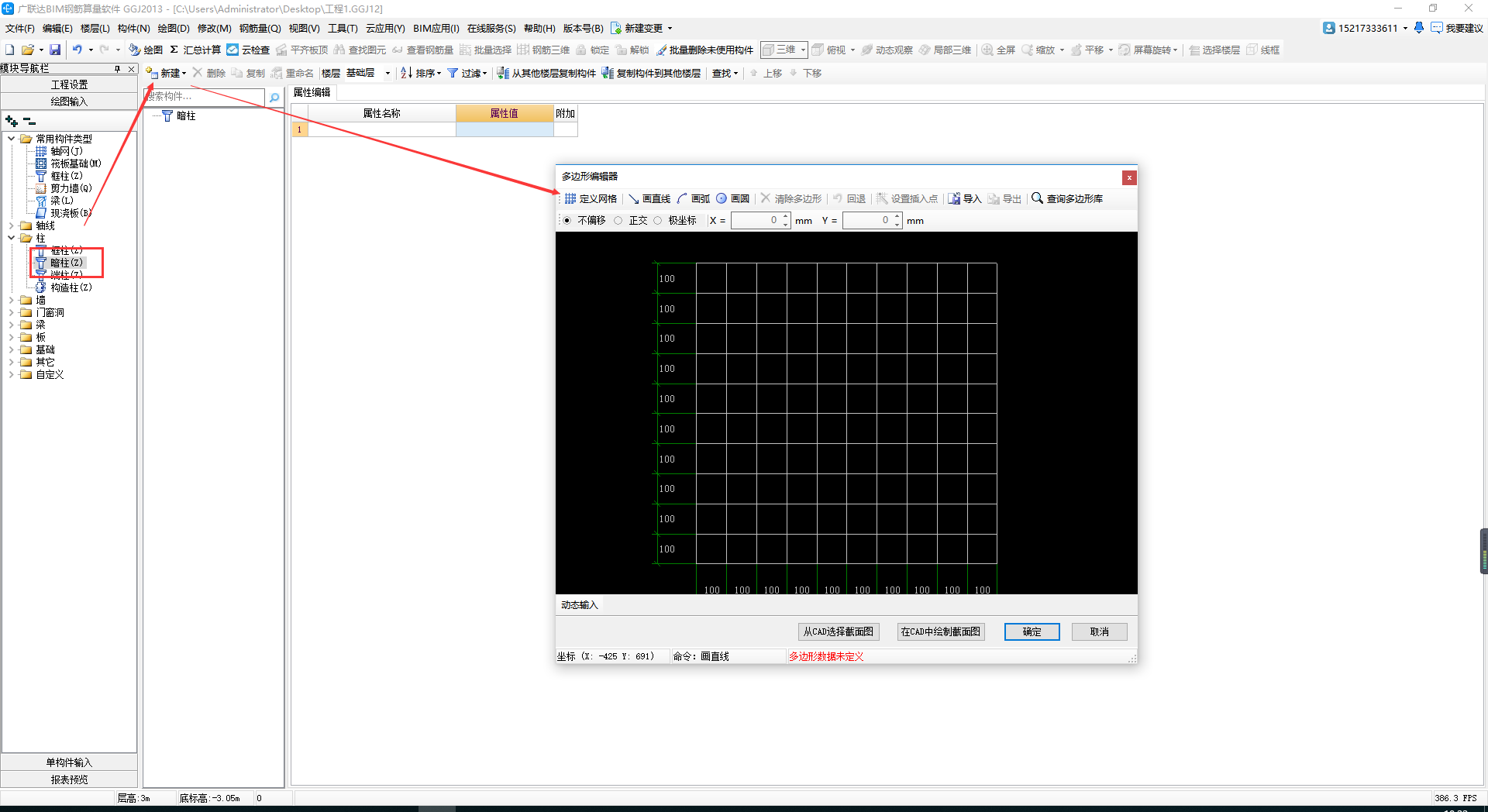Viewport: 1488px width, 812px height.
Task: Click the Y offset input field
Action: pyautogui.click(x=867, y=221)
